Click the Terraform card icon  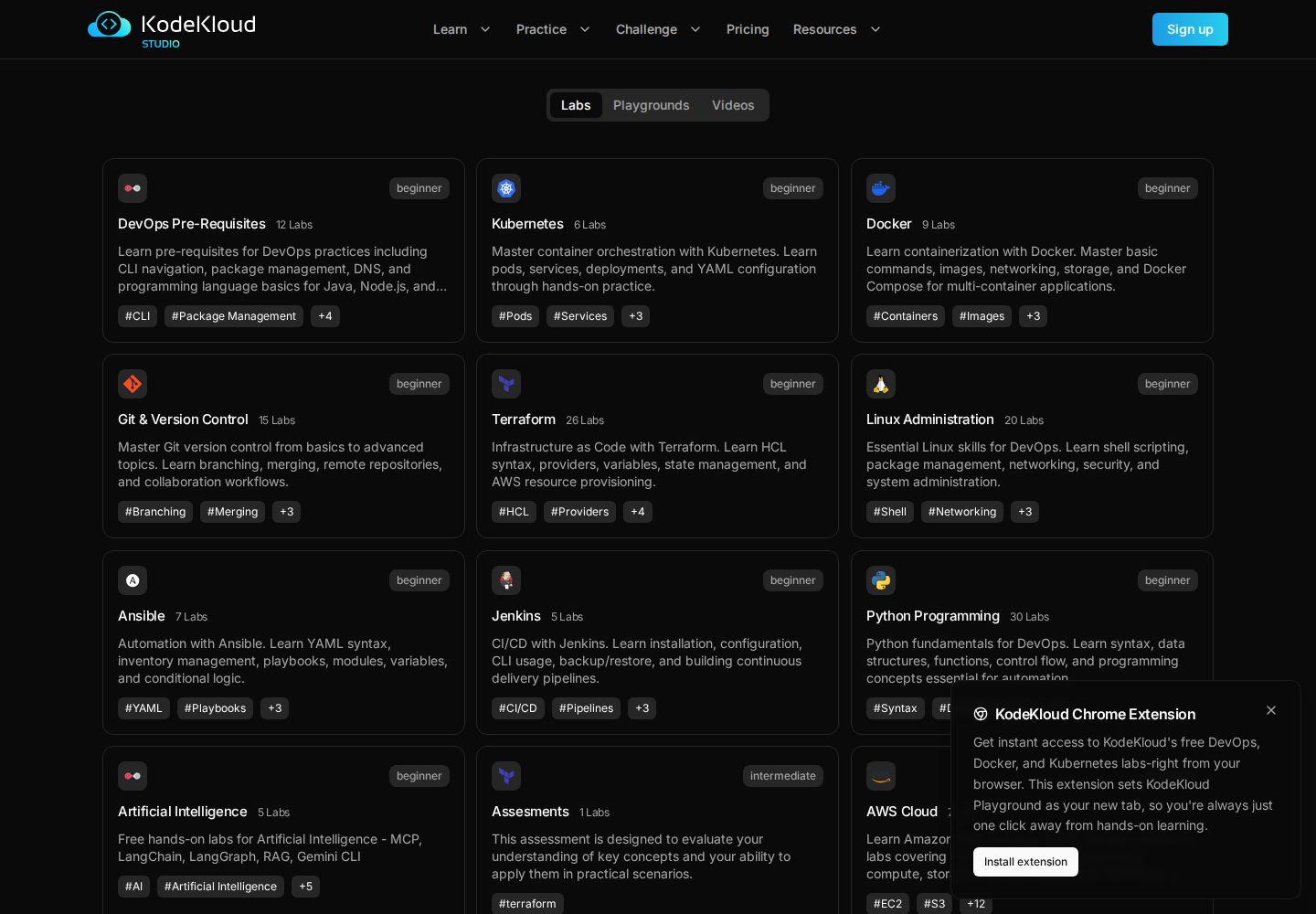click(x=506, y=384)
